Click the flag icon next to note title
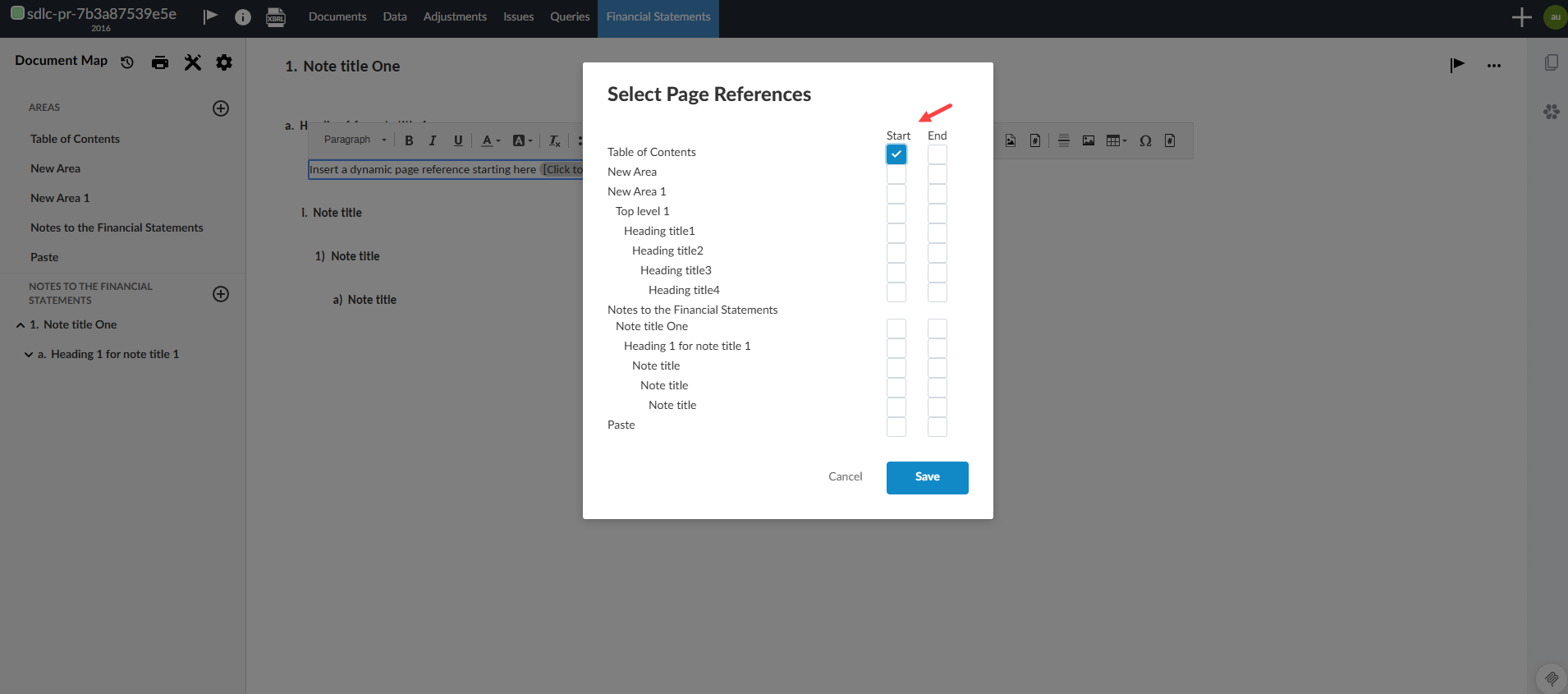 [x=1457, y=65]
